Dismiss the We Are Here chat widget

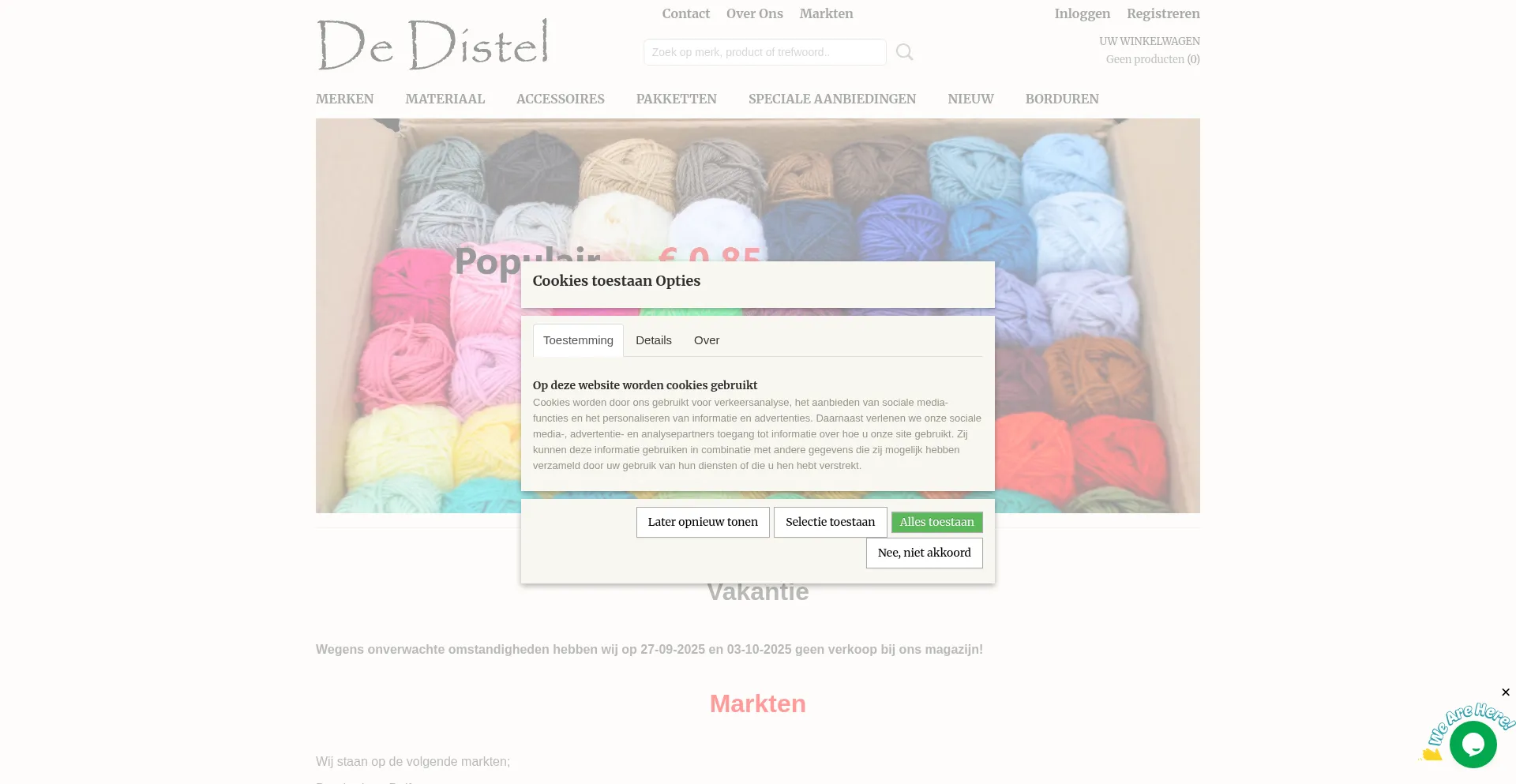1506,692
